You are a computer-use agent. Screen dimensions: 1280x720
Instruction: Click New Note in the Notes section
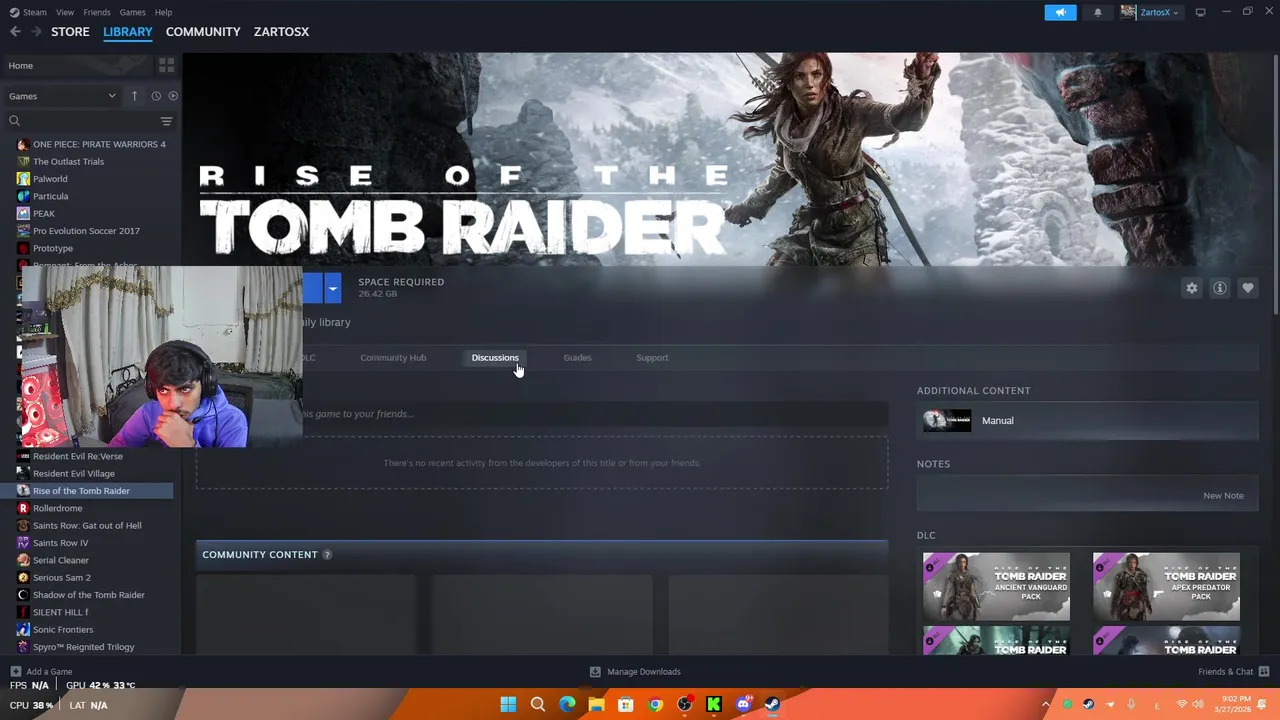[1223, 495]
